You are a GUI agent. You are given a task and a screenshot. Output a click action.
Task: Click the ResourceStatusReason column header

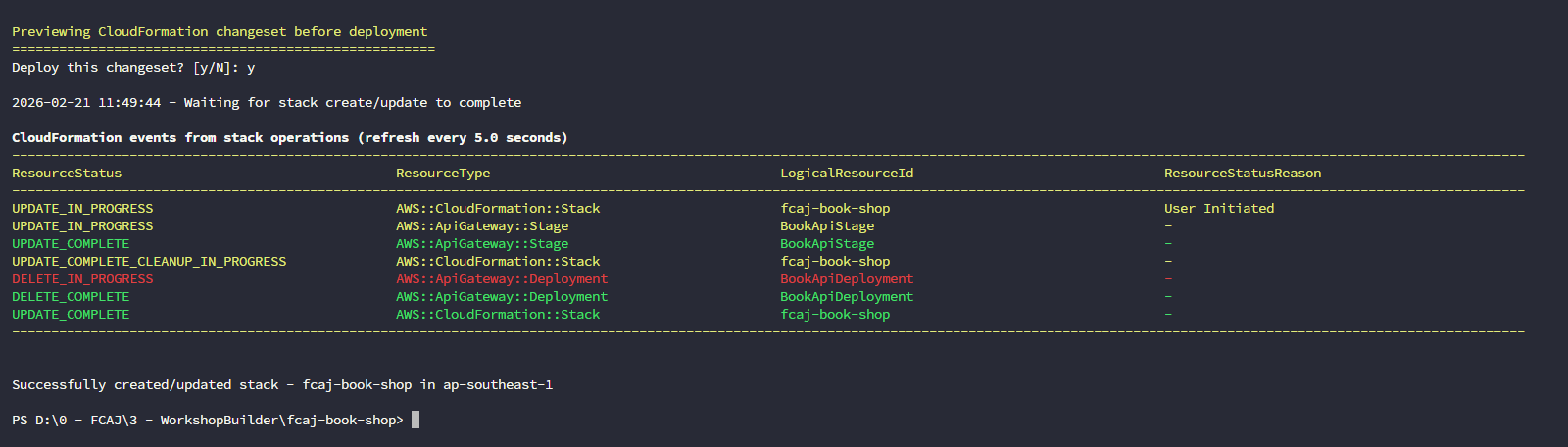click(1243, 174)
